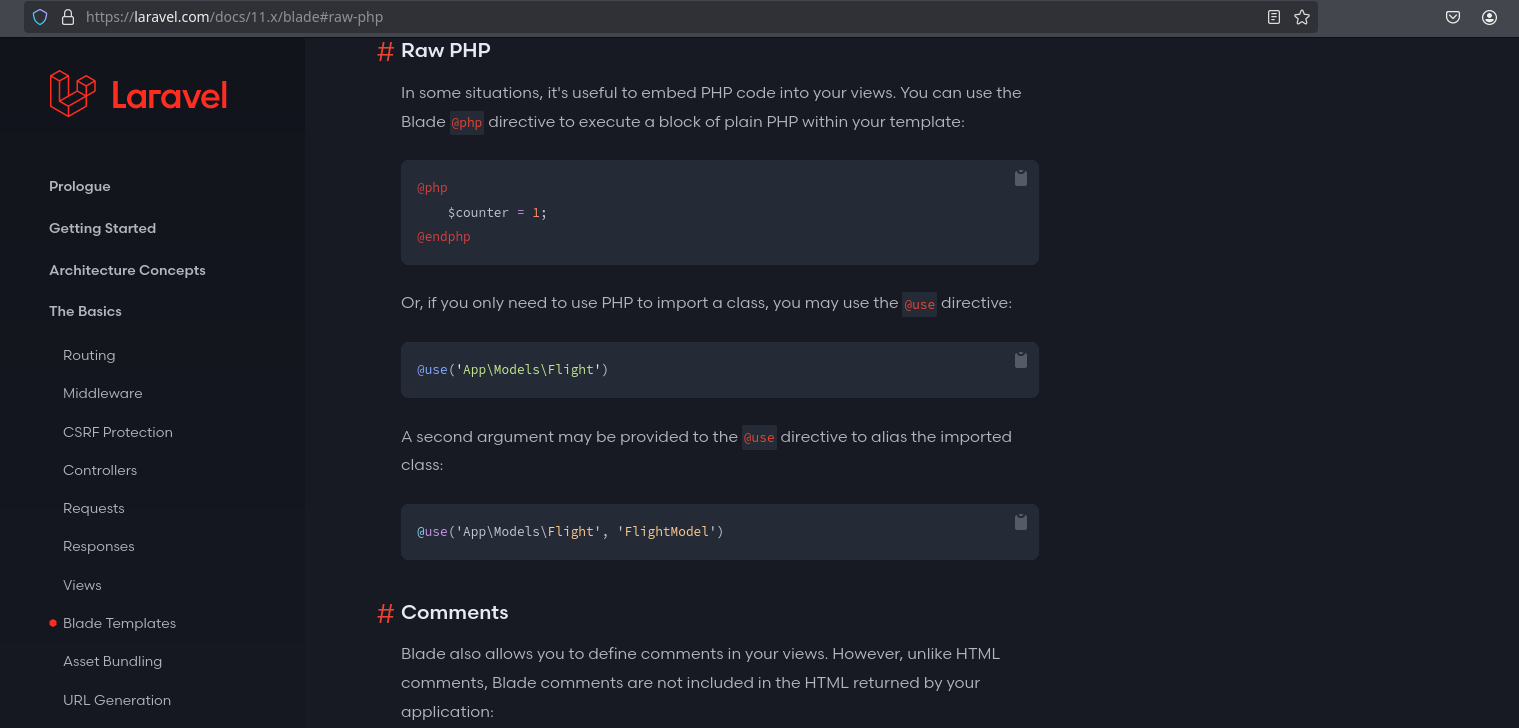Click the tracking protection shield icon
This screenshot has height=728, width=1519.
click(40, 17)
